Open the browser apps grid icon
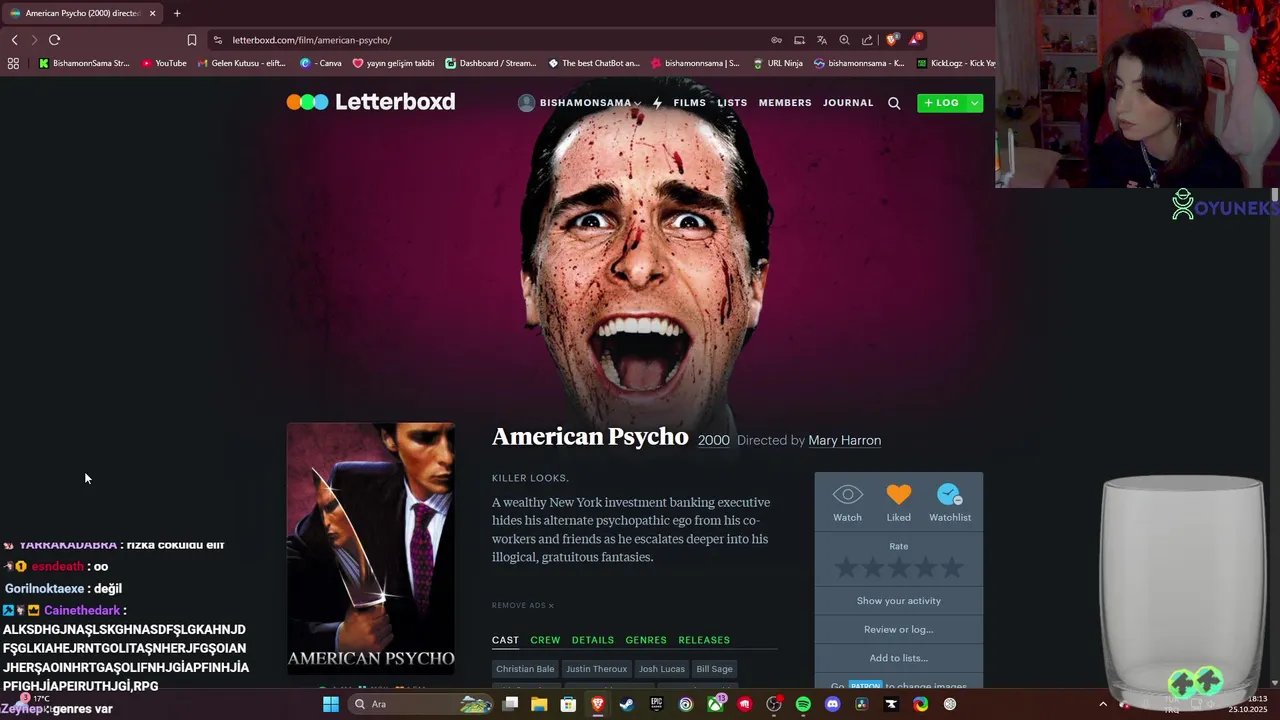 pos(13,63)
